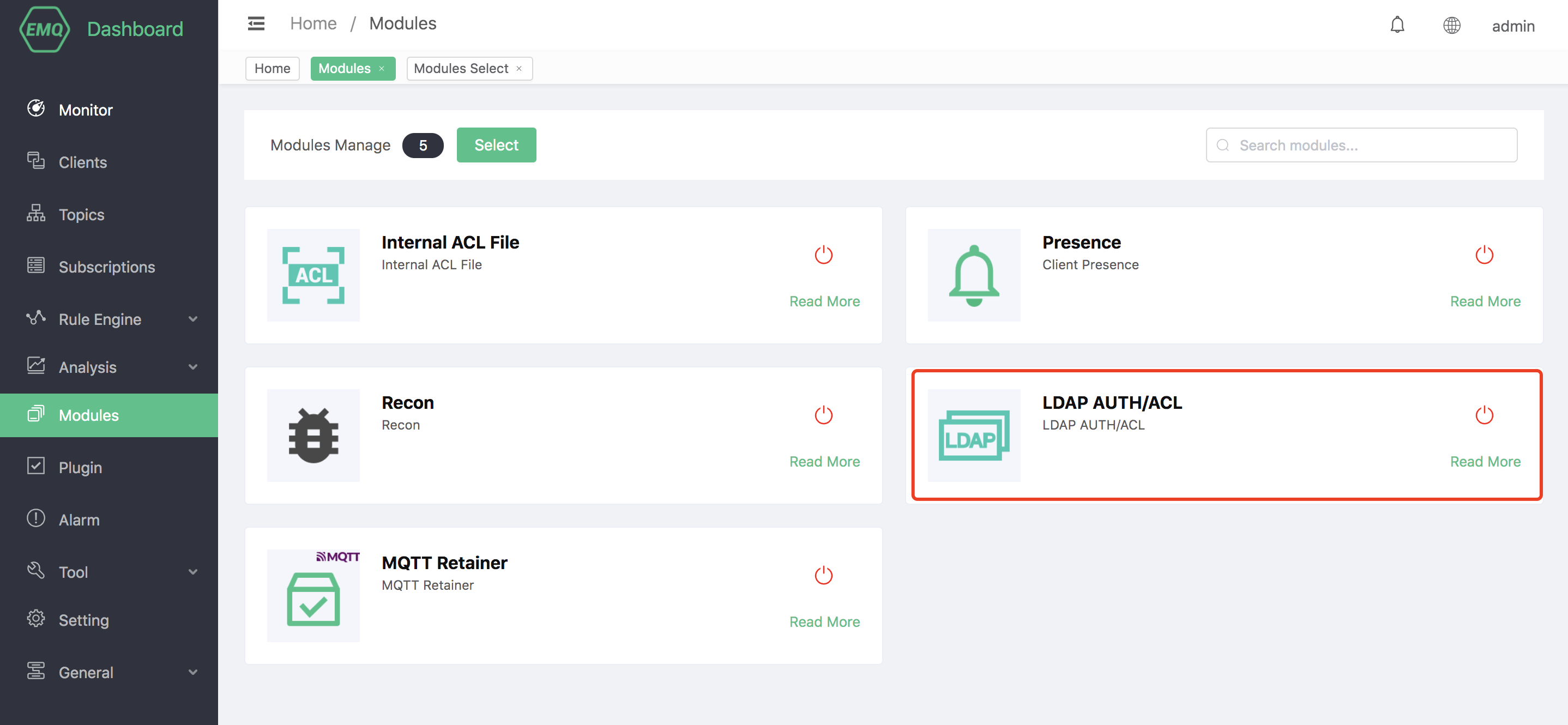Screen dimensions: 1568x725
Task: Open the Monitor section
Action: [85, 110]
